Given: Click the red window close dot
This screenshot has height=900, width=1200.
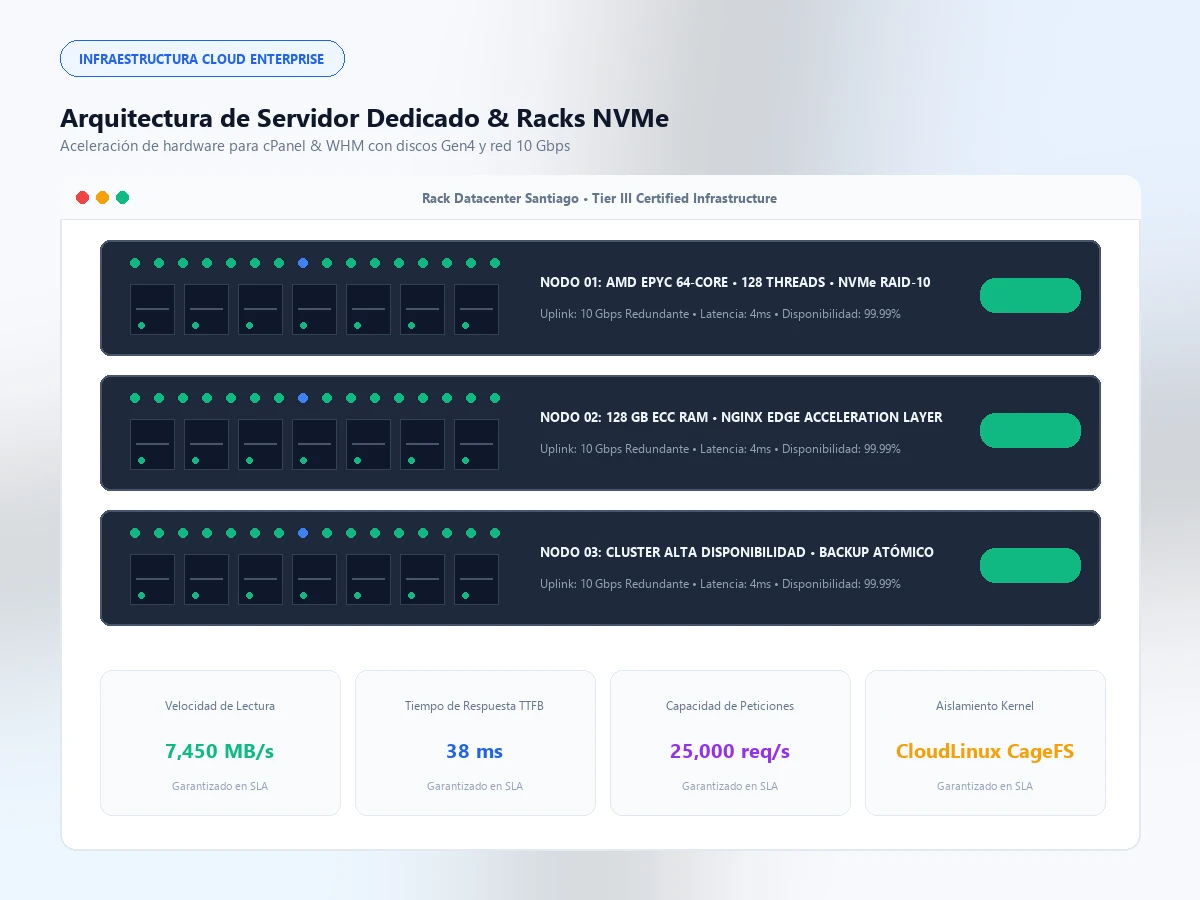Looking at the screenshot, I should 83,198.
